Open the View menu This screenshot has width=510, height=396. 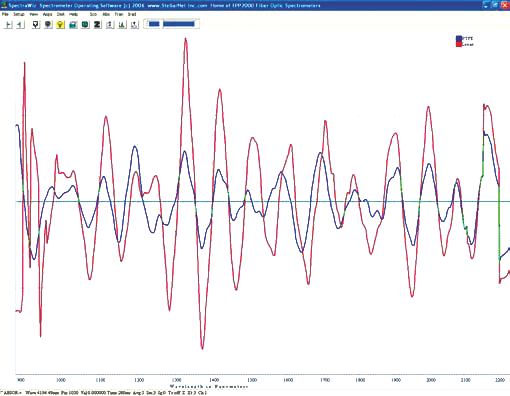tap(33, 14)
